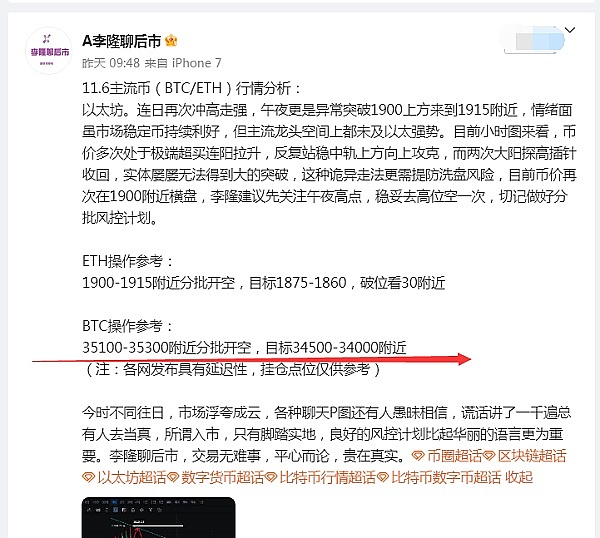This screenshot has height=538, width=600.
Task: Click the diamond icon before 币圈超话
Action: 418,456
